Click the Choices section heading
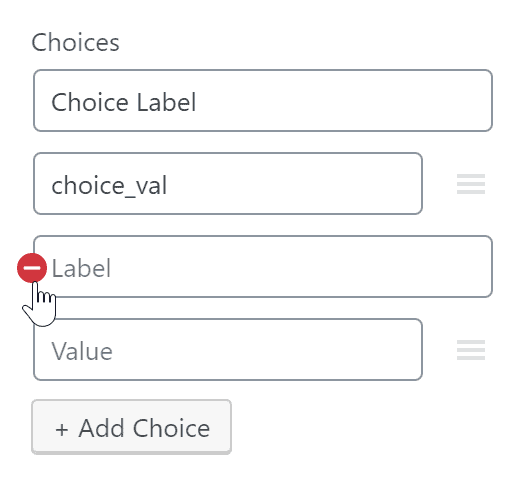523x489 pixels. pos(75,42)
